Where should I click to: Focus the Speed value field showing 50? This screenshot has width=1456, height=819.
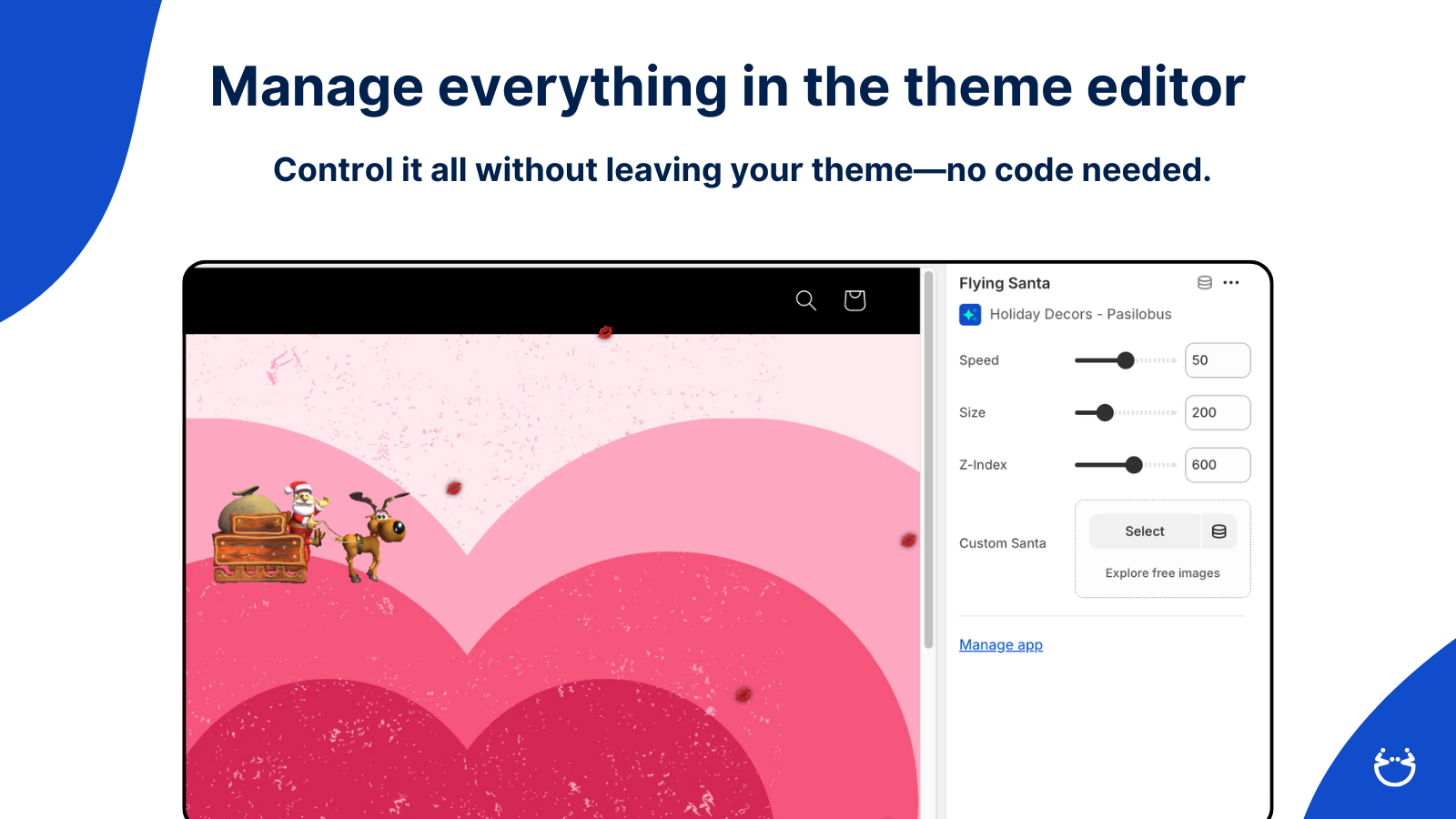click(x=1218, y=360)
